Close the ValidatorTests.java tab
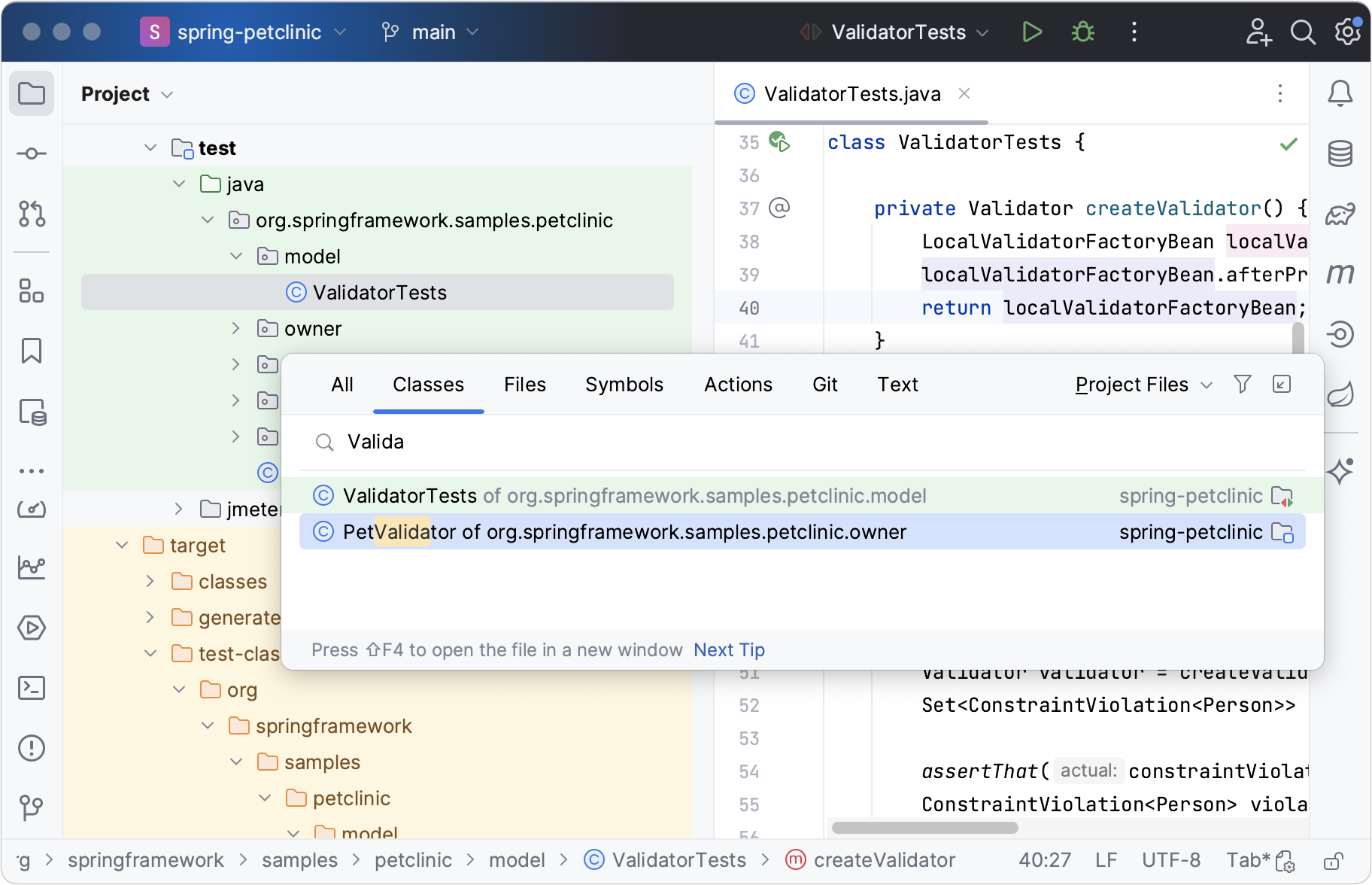The width and height of the screenshot is (1372, 885). 964,93
